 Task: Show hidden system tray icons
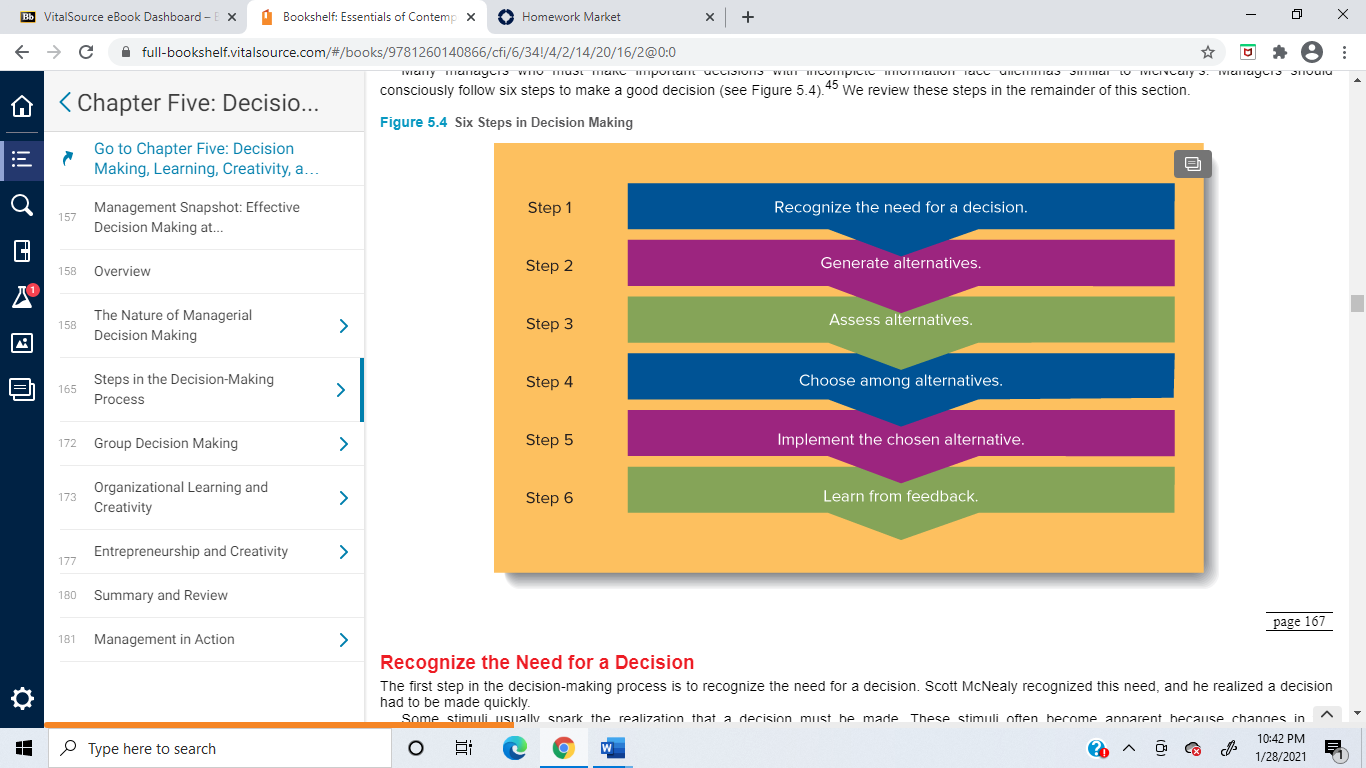click(1129, 749)
